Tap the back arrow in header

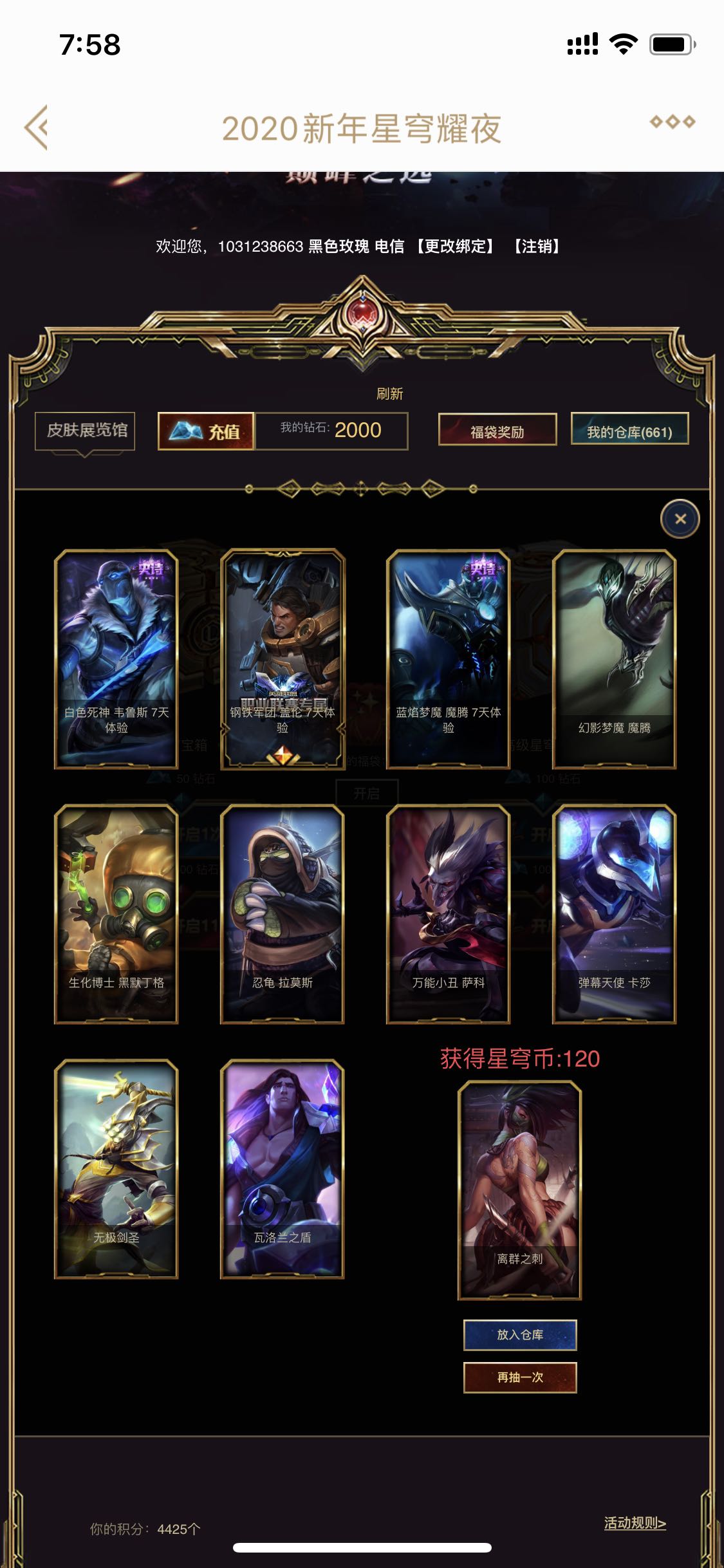point(36,127)
